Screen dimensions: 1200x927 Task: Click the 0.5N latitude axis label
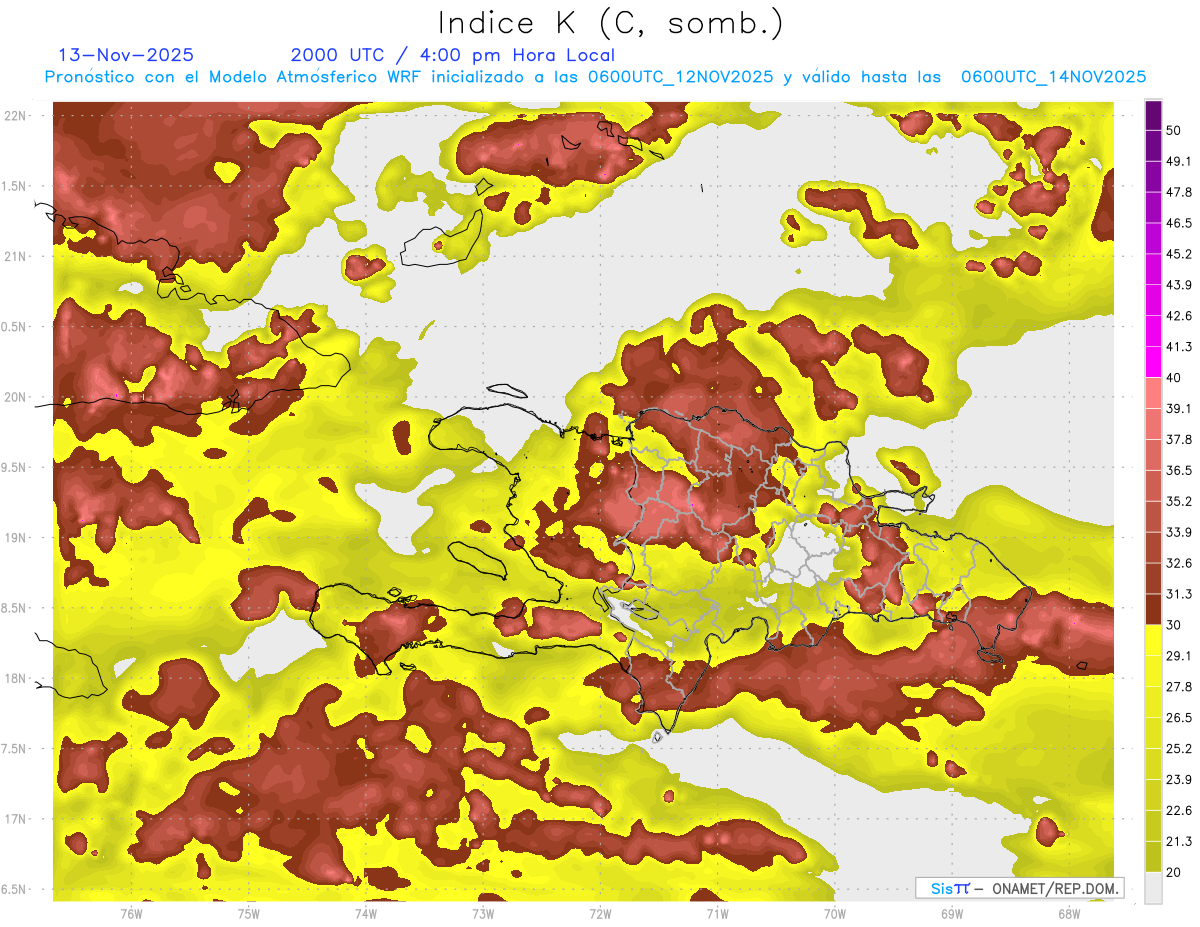pyautogui.click(x=14, y=327)
